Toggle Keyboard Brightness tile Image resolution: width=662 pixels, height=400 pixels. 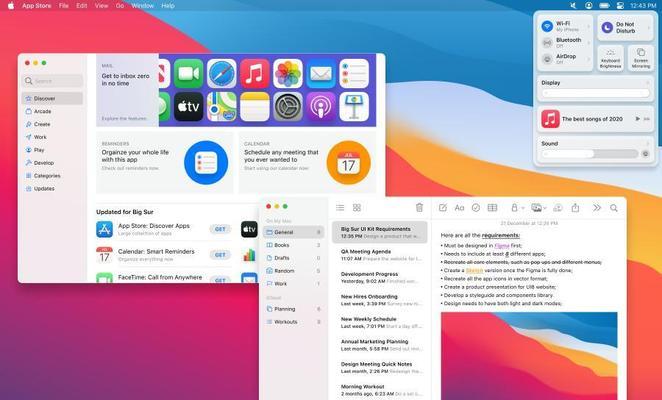610,58
